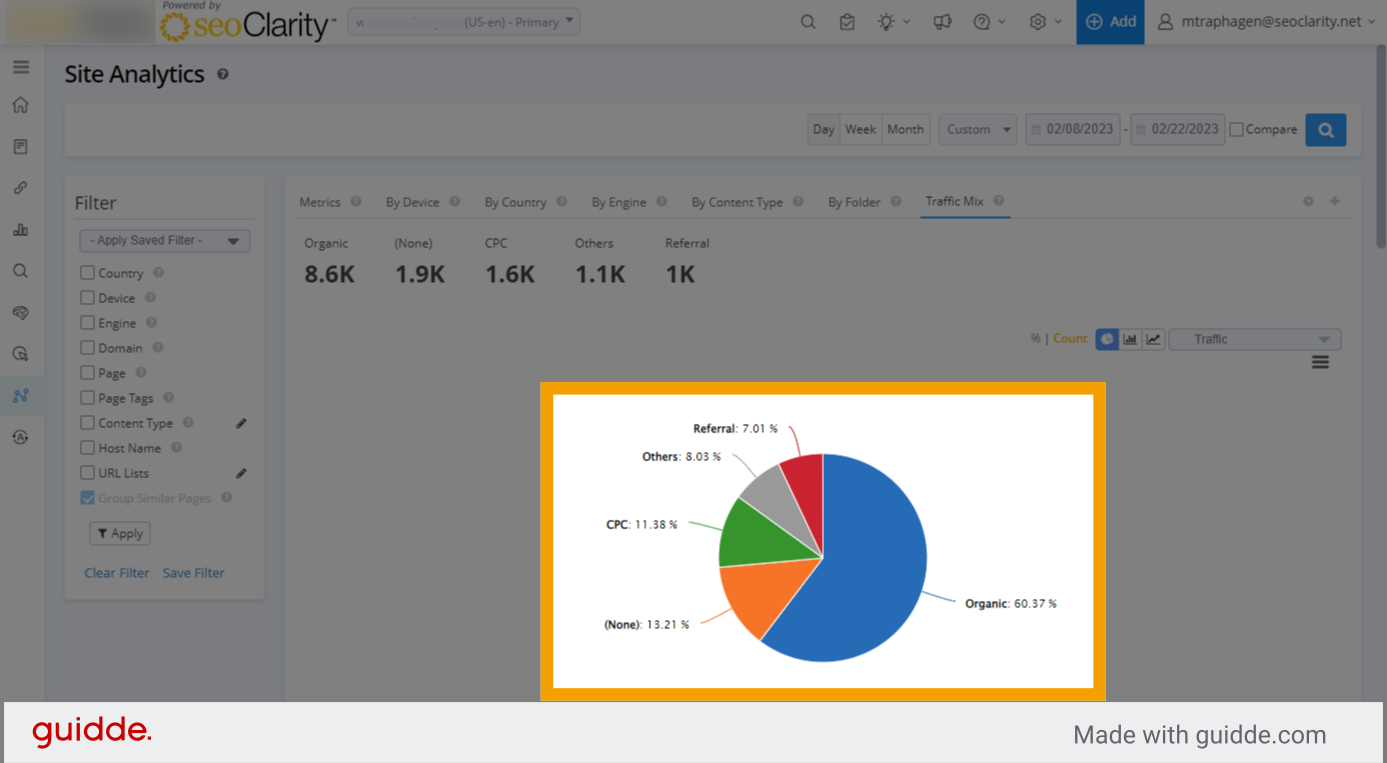Expand the Traffic metric dropdown

point(1254,339)
